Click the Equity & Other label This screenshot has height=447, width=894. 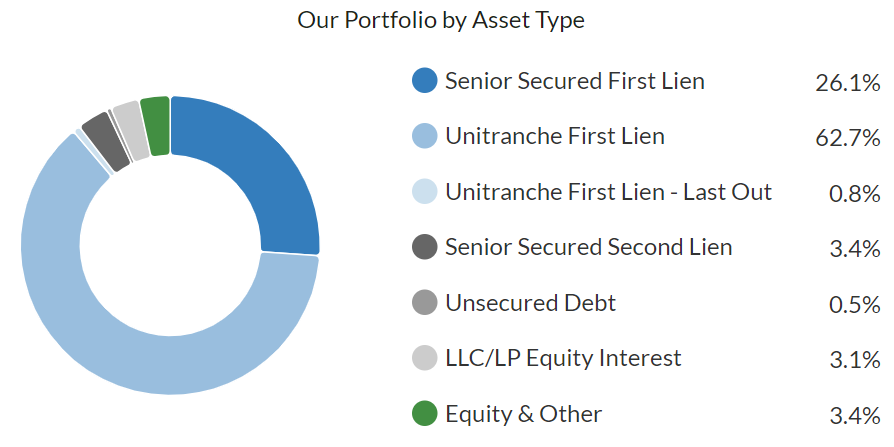point(524,413)
